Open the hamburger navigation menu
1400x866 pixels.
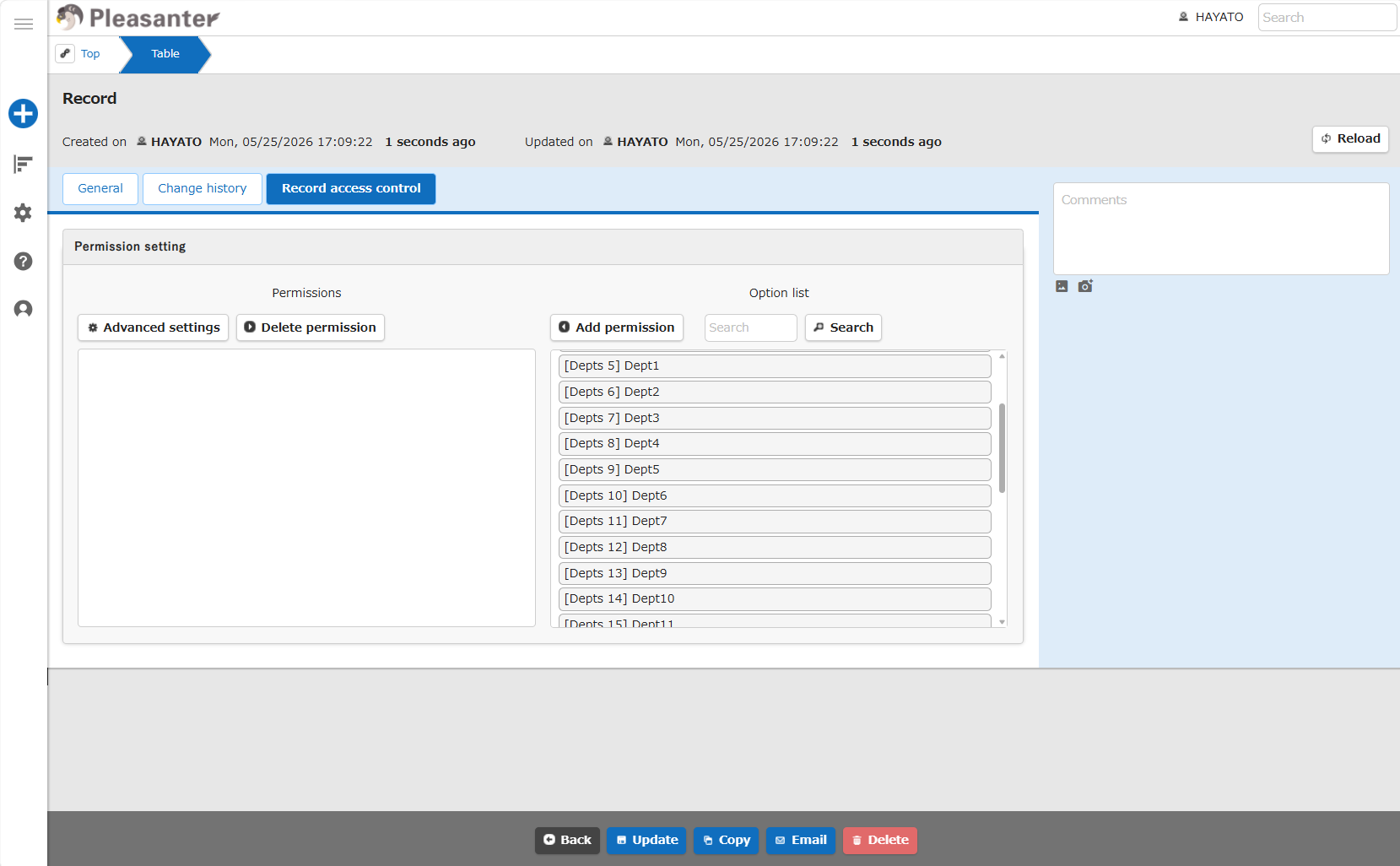click(x=24, y=24)
